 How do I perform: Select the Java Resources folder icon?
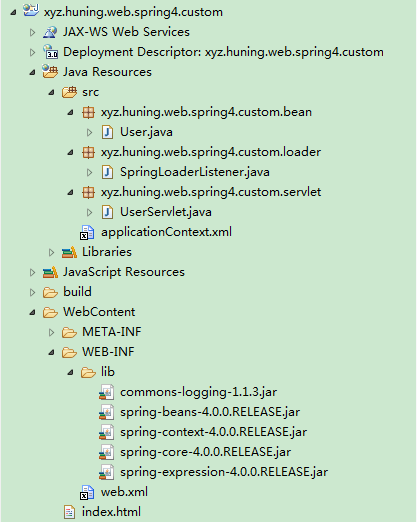50,72
